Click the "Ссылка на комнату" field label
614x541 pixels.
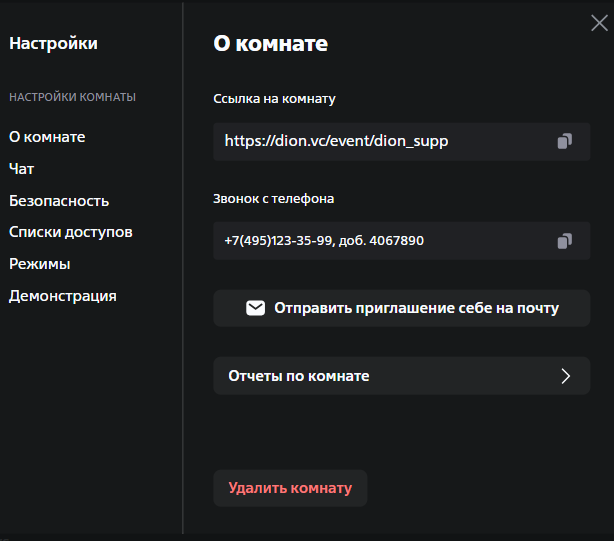[274, 99]
